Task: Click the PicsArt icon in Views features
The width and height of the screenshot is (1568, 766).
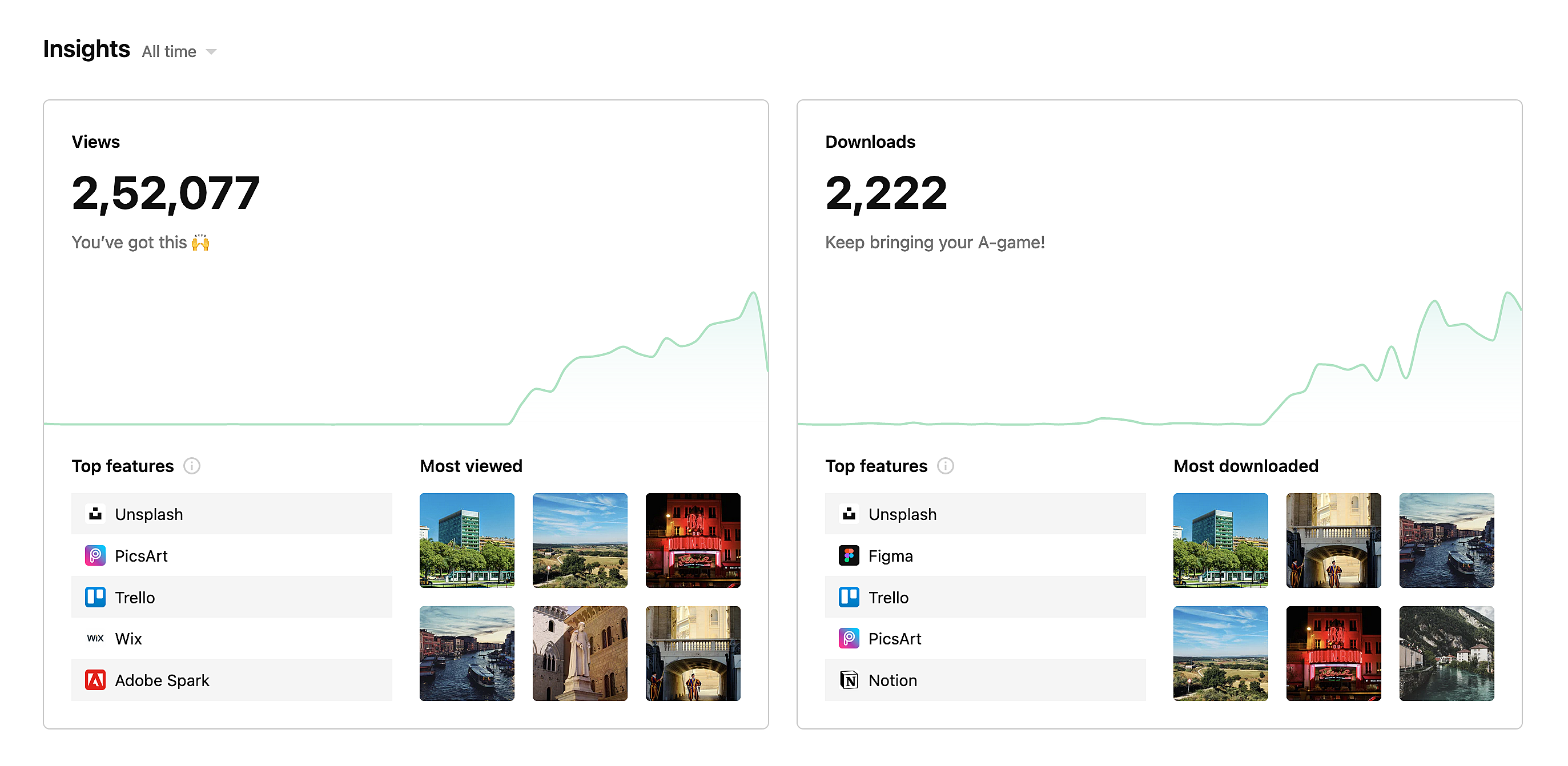Action: tap(95, 555)
